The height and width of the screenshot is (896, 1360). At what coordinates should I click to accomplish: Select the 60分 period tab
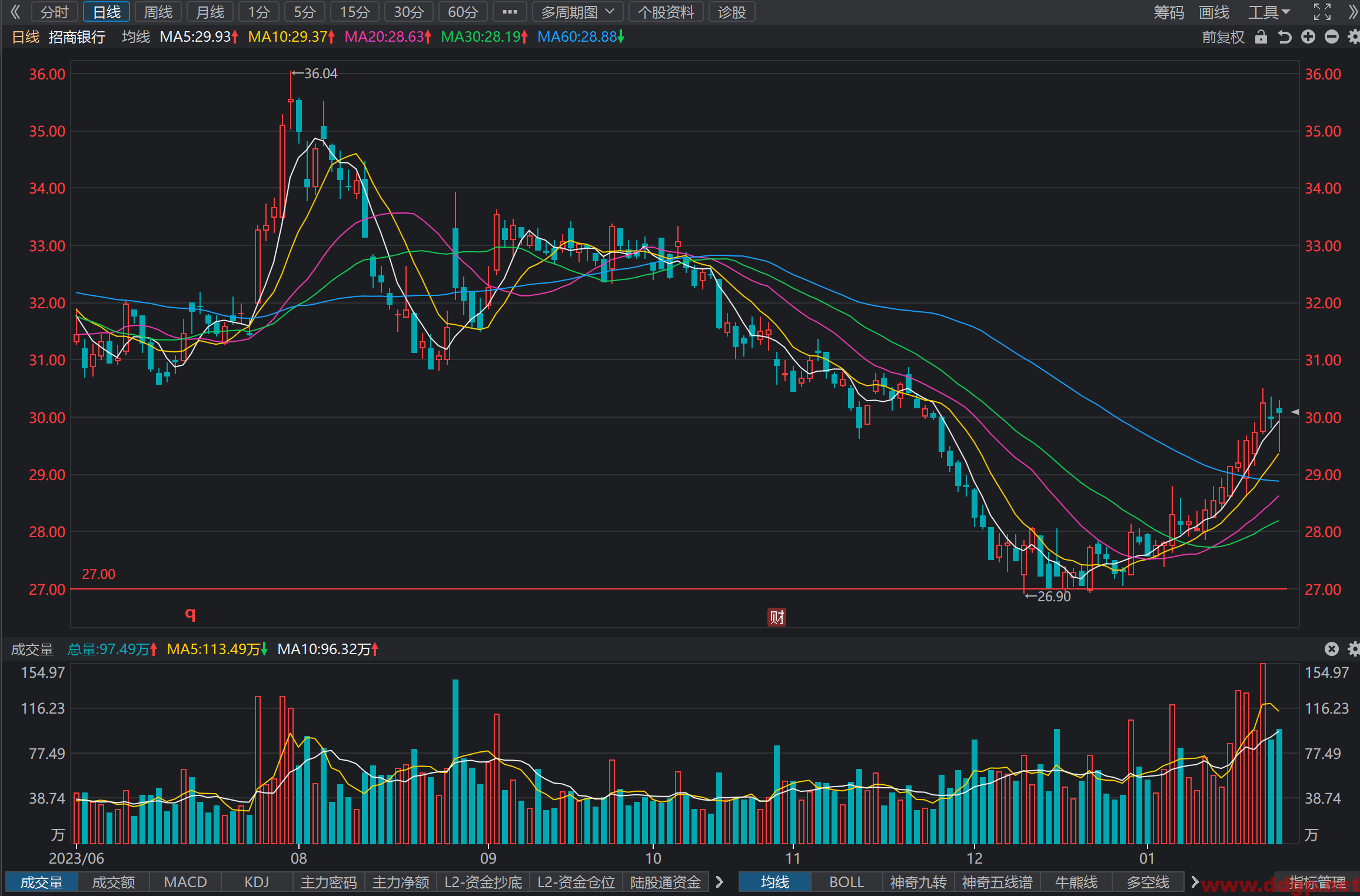pos(463,12)
